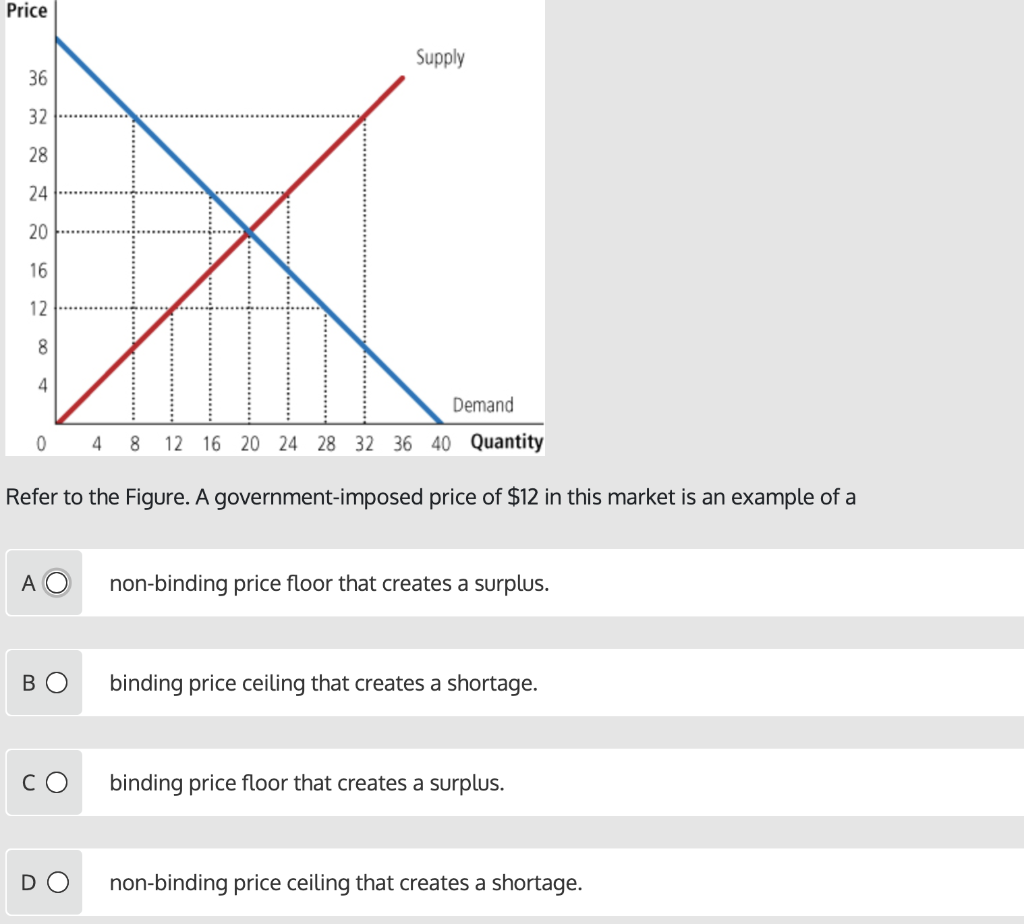
Task: Select radio button for answer A
Action: pos(58,583)
